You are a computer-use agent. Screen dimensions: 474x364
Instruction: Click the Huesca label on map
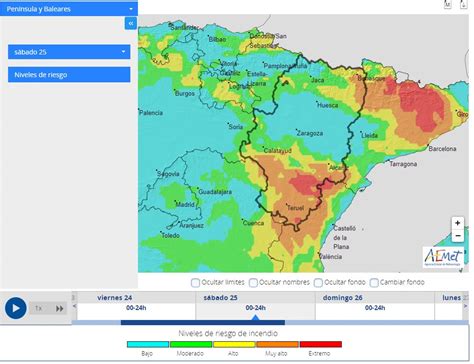click(328, 105)
